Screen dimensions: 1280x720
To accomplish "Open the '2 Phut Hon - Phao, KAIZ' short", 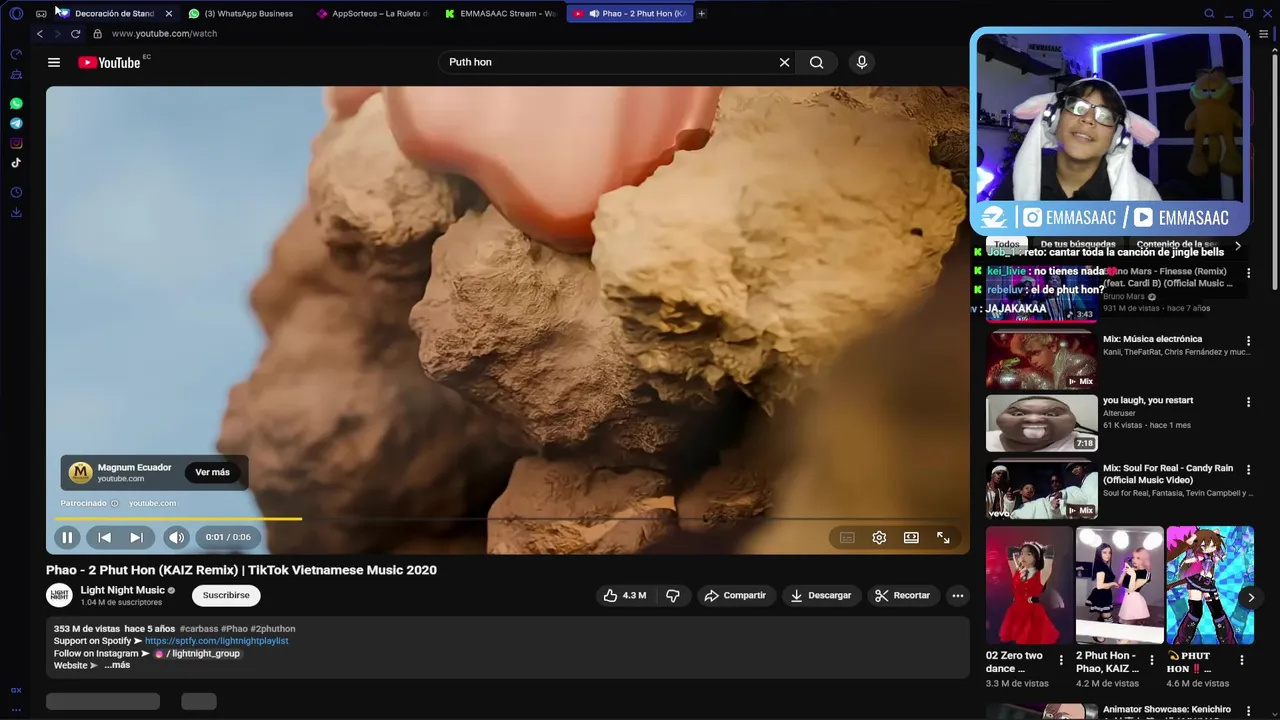I will click(x=1119, y=586).
